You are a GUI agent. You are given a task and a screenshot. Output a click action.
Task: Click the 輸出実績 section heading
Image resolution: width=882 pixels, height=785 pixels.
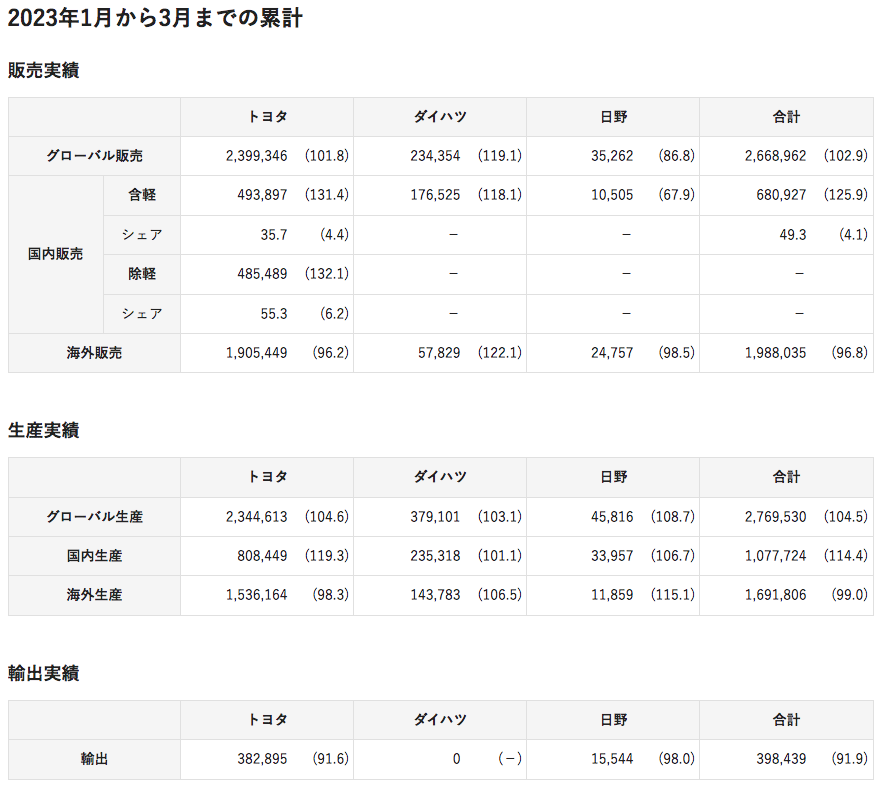pos(43,674)
